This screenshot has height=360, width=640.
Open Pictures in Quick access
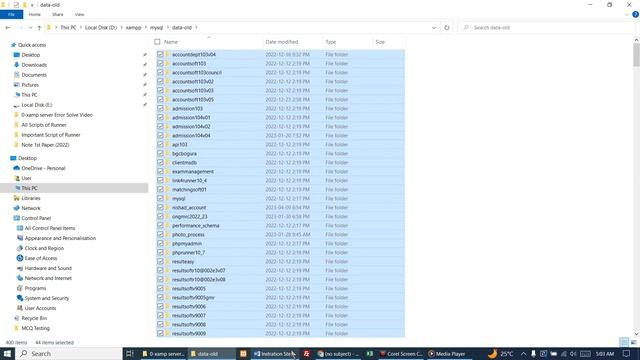(30, 85)
